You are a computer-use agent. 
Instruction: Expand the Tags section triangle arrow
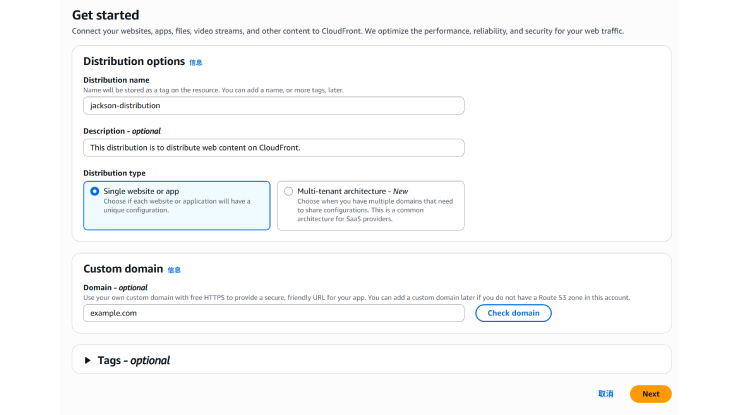pos(88,361)
